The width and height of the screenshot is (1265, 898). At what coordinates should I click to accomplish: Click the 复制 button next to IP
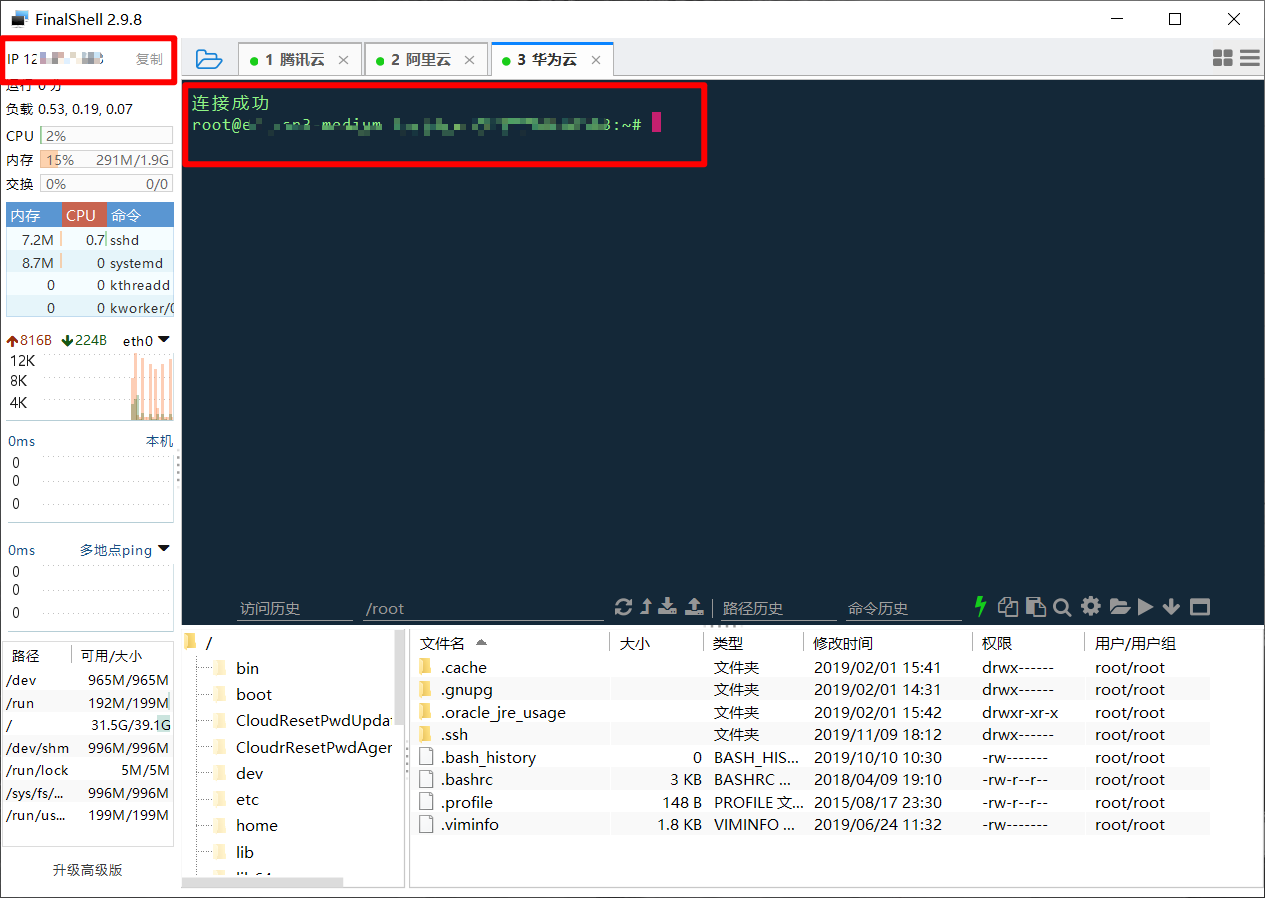point(149,59)
